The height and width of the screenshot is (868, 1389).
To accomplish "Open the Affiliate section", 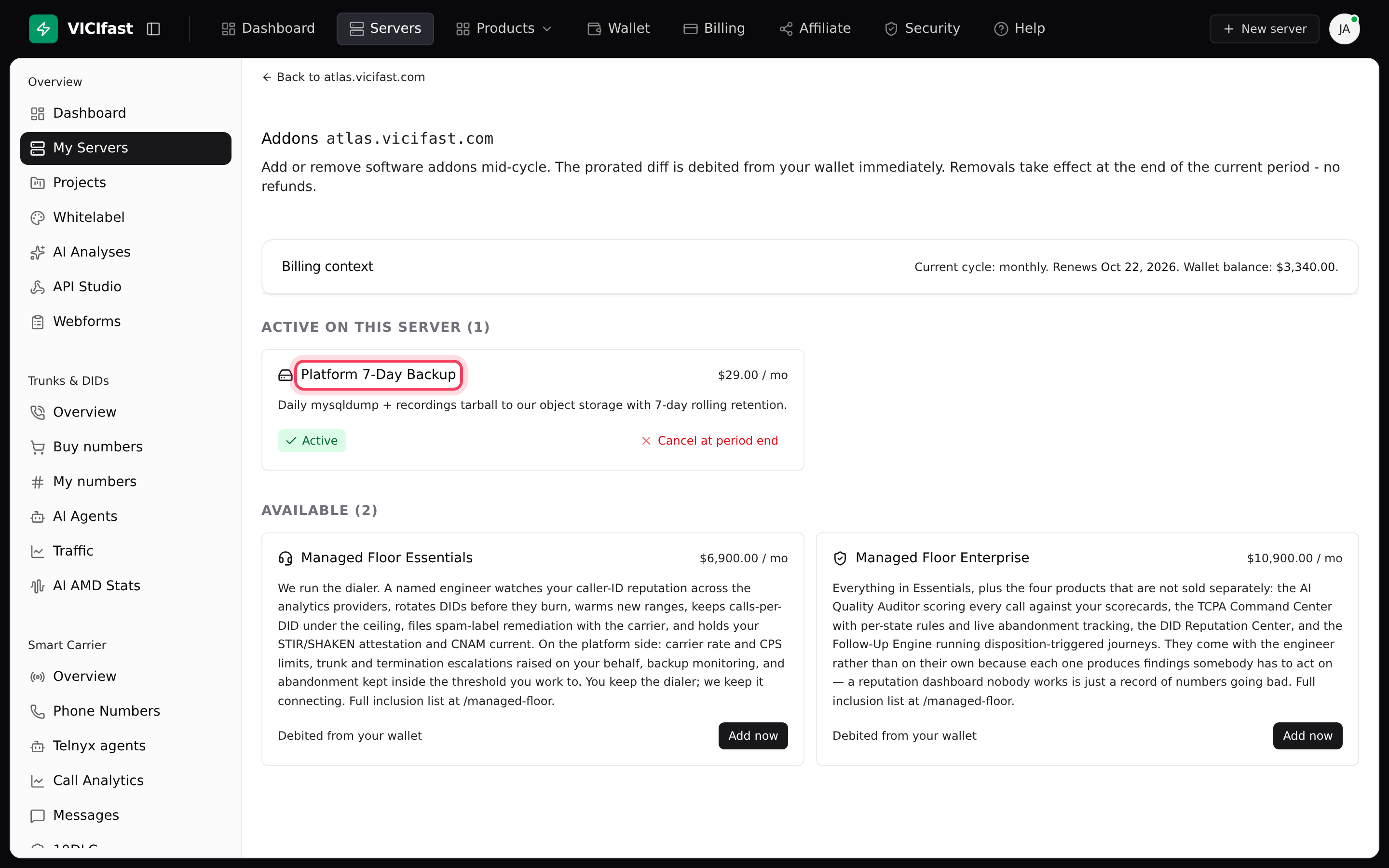I will click(815, 29).
